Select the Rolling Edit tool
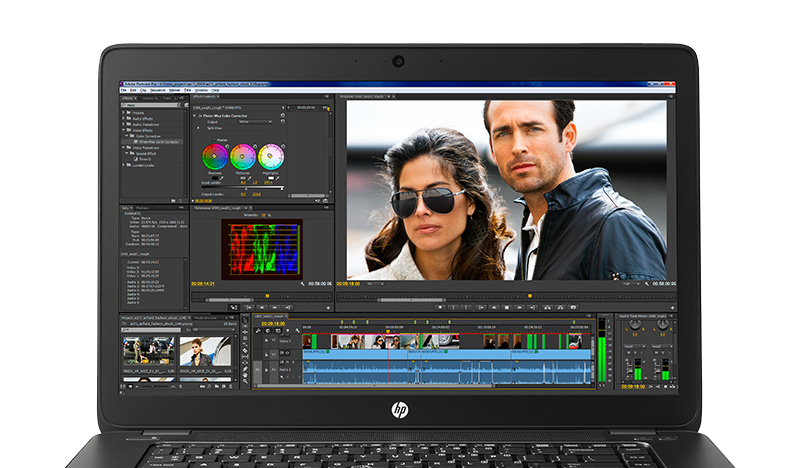The image size is (800, 468). coord(245,338)
